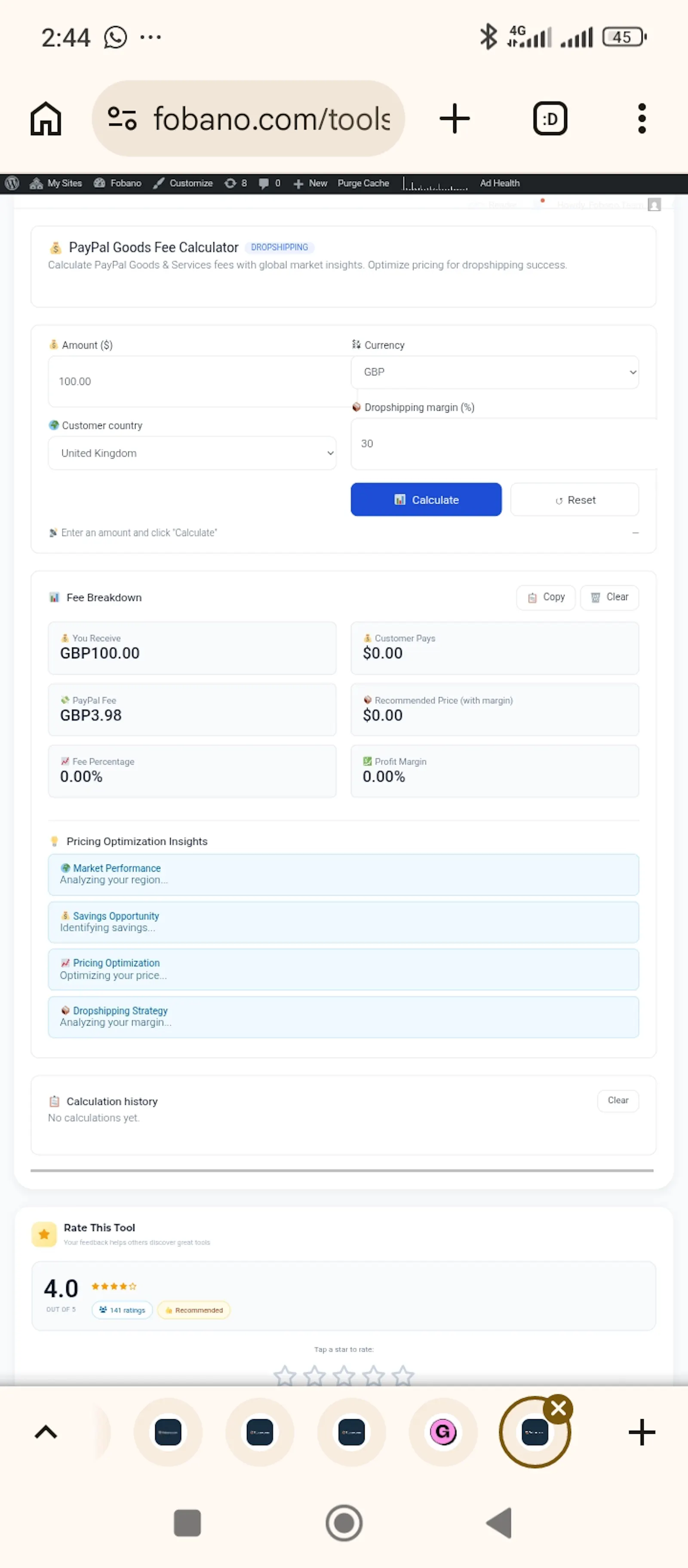This screenshot has width=688, height=1568.
Task: Rate the tool three stars
Action: click(344, 1376)
